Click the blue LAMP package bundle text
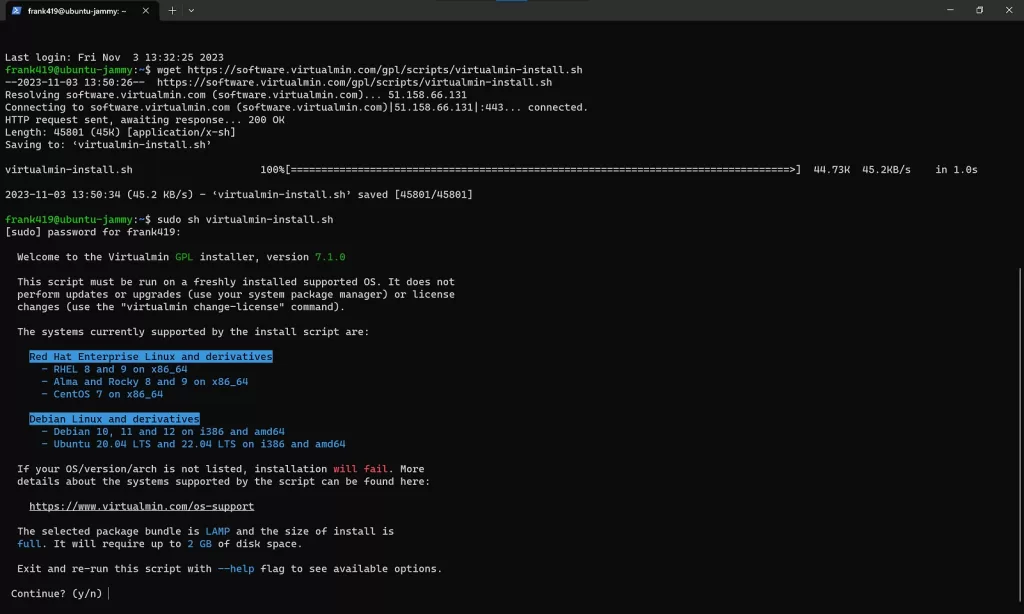 coord(217,532)
